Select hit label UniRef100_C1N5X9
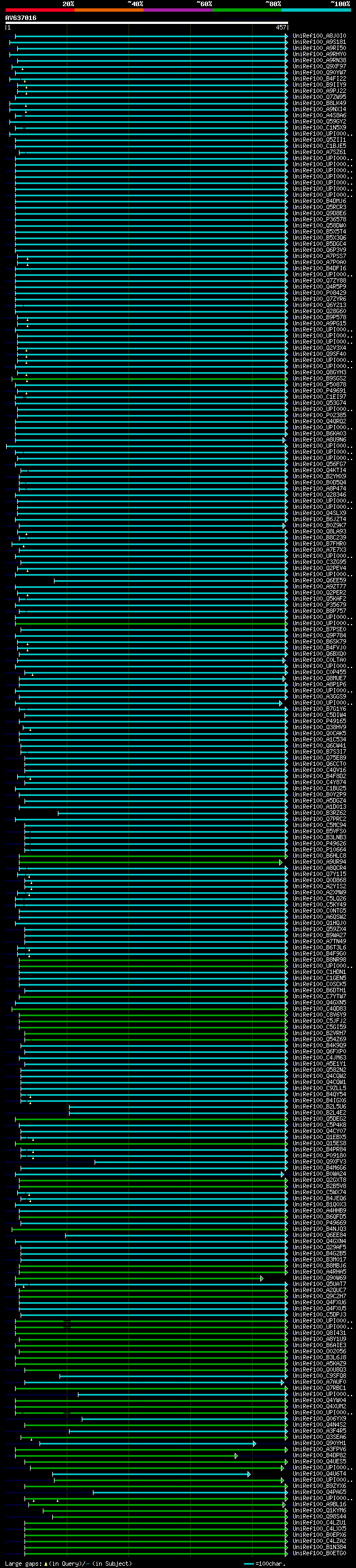This screenshot has height=1568, width=356. coord(319,128)
